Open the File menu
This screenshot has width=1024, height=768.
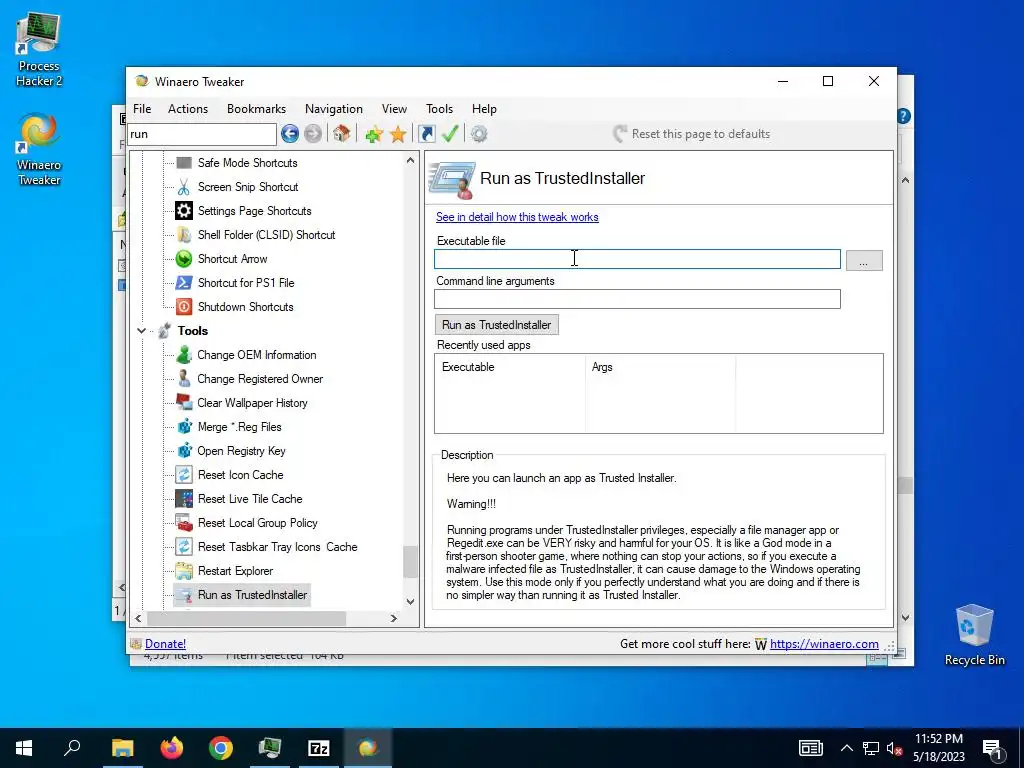click(142, 109)
